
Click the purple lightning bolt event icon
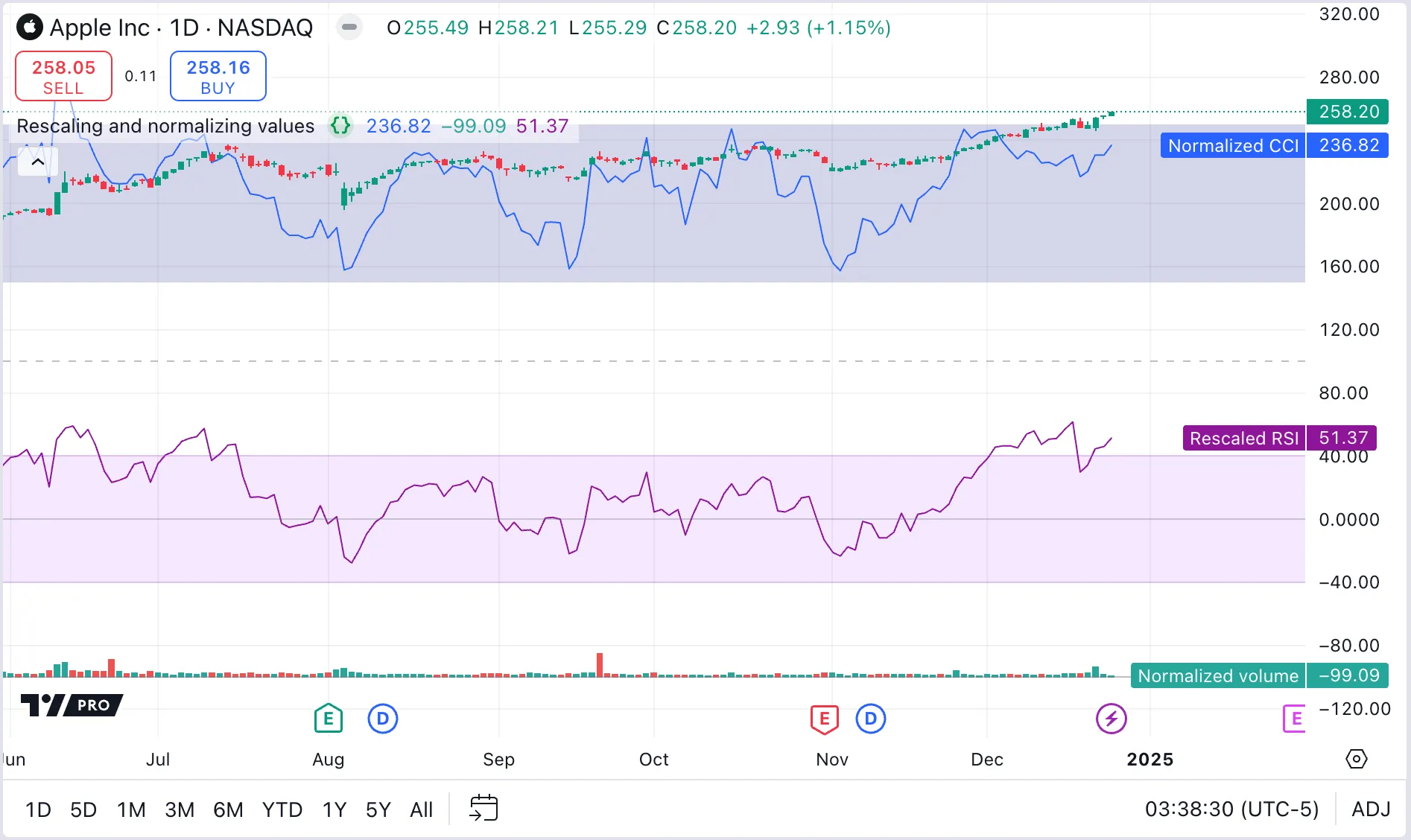click(x=1111, y=719)
